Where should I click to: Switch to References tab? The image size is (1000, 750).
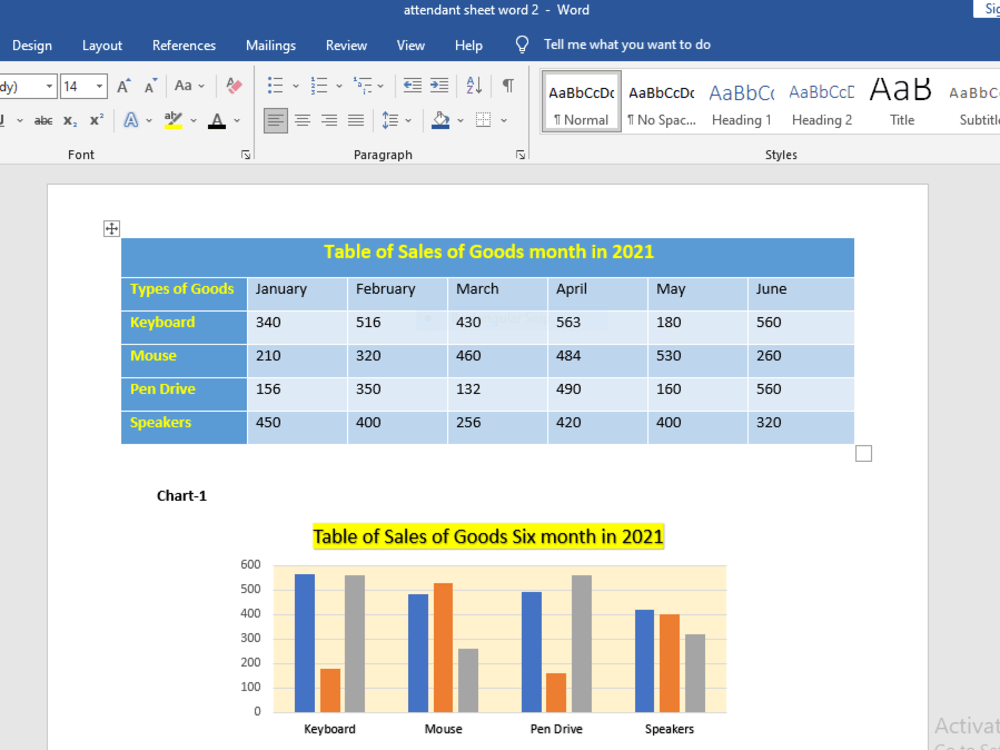[x=184, y=45]
